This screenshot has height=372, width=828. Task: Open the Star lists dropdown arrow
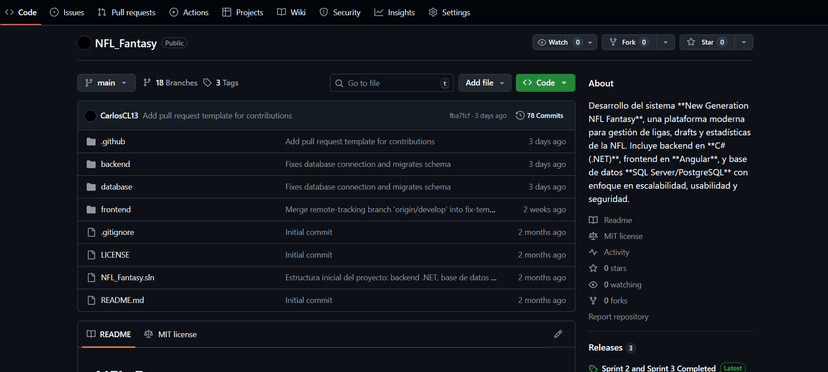coord(744,42)
